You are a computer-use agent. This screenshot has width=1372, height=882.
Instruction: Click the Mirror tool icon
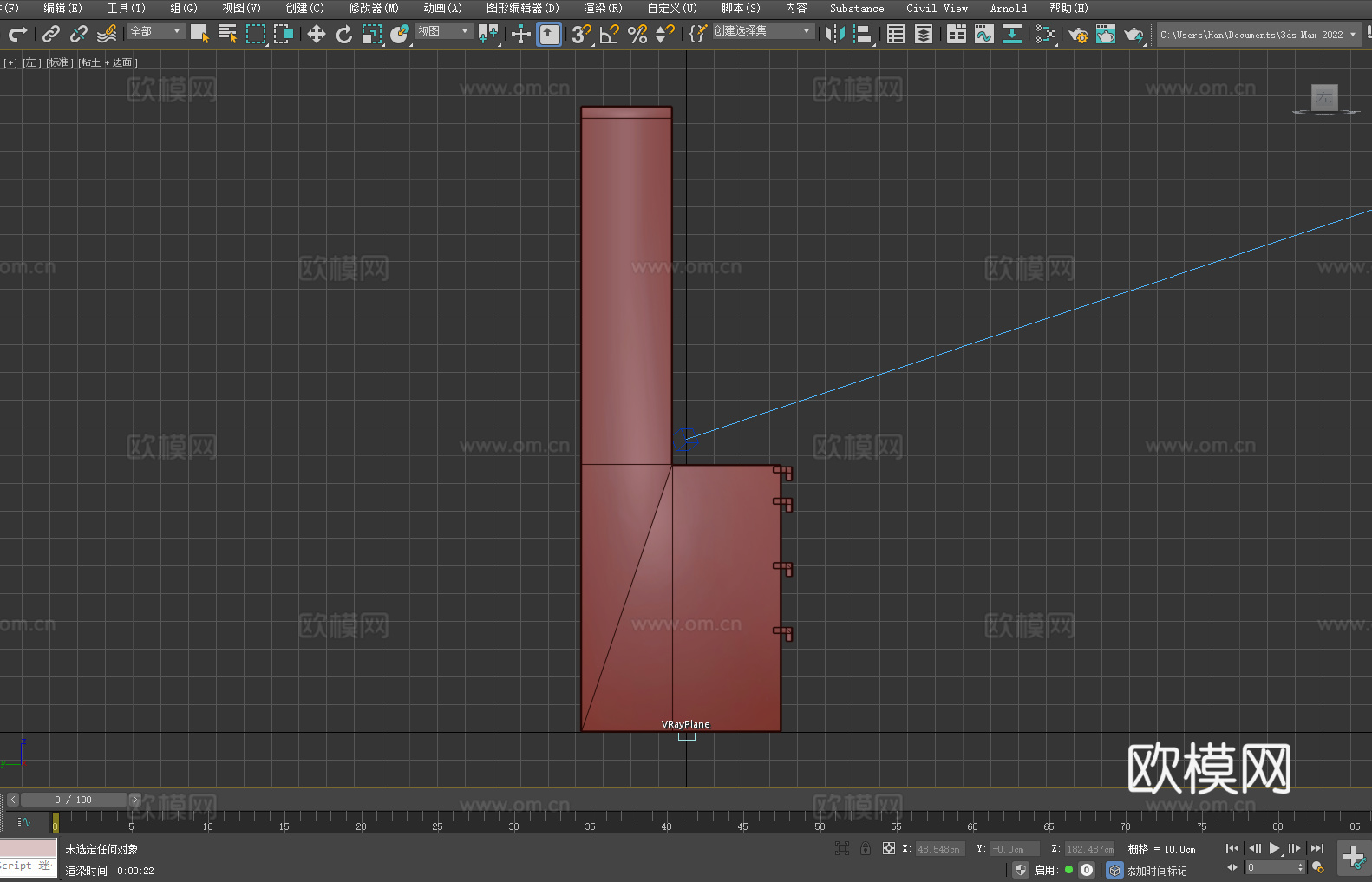point(835,34)
